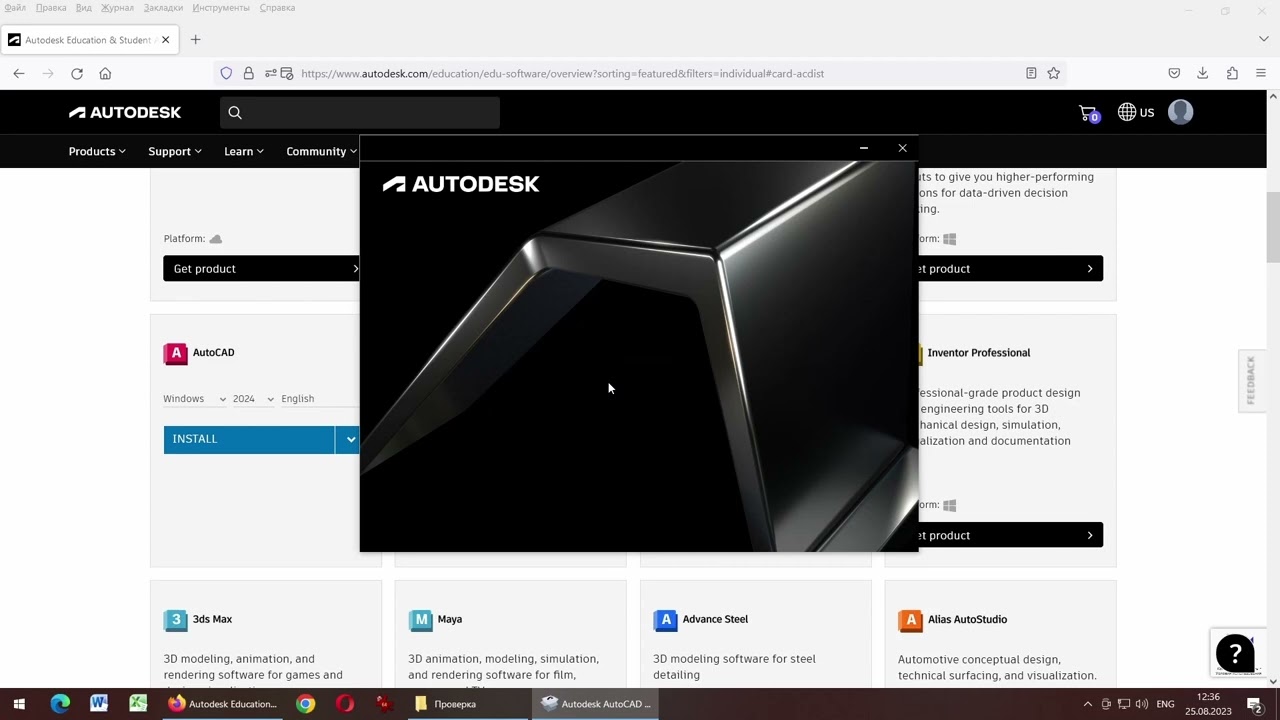Click the Advance Steel product icon
The height and width of the screenshot is (720, 1280).
(x=665, y=620)
